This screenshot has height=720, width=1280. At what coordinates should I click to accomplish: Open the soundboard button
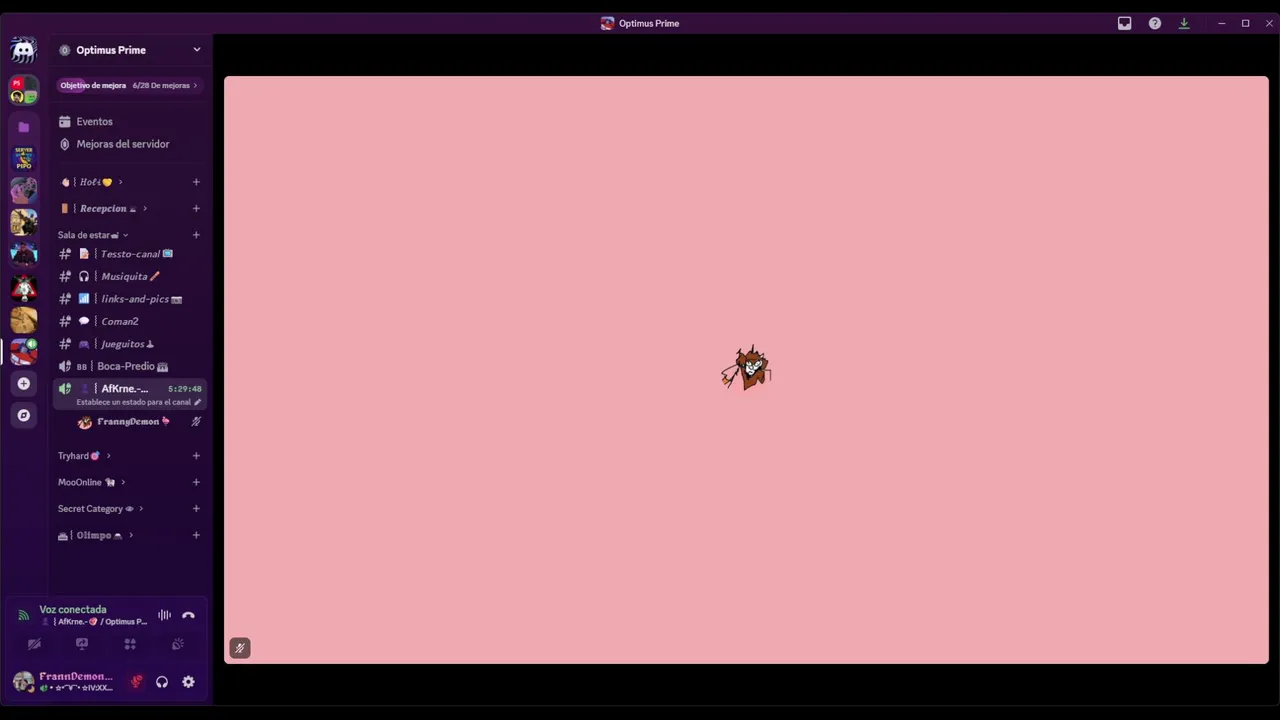pyautogui.click(x=178, y=644)
